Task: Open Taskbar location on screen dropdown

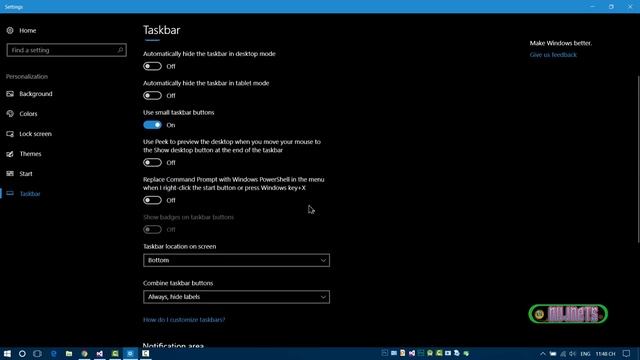Action: point(236,260)
